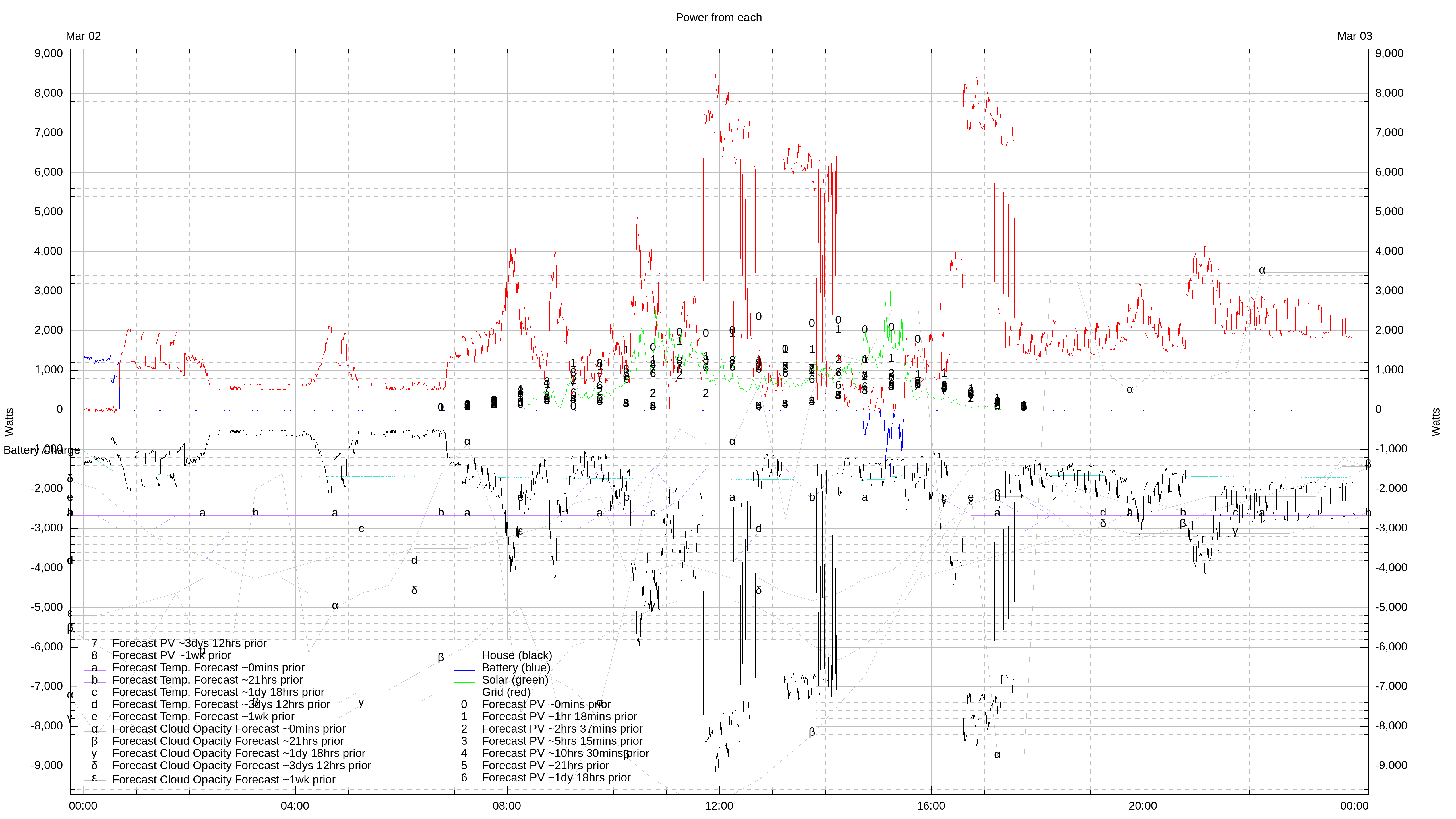Select Forecast Cloud Opacity Forecast ~0mins prior legend

point(228,729)
